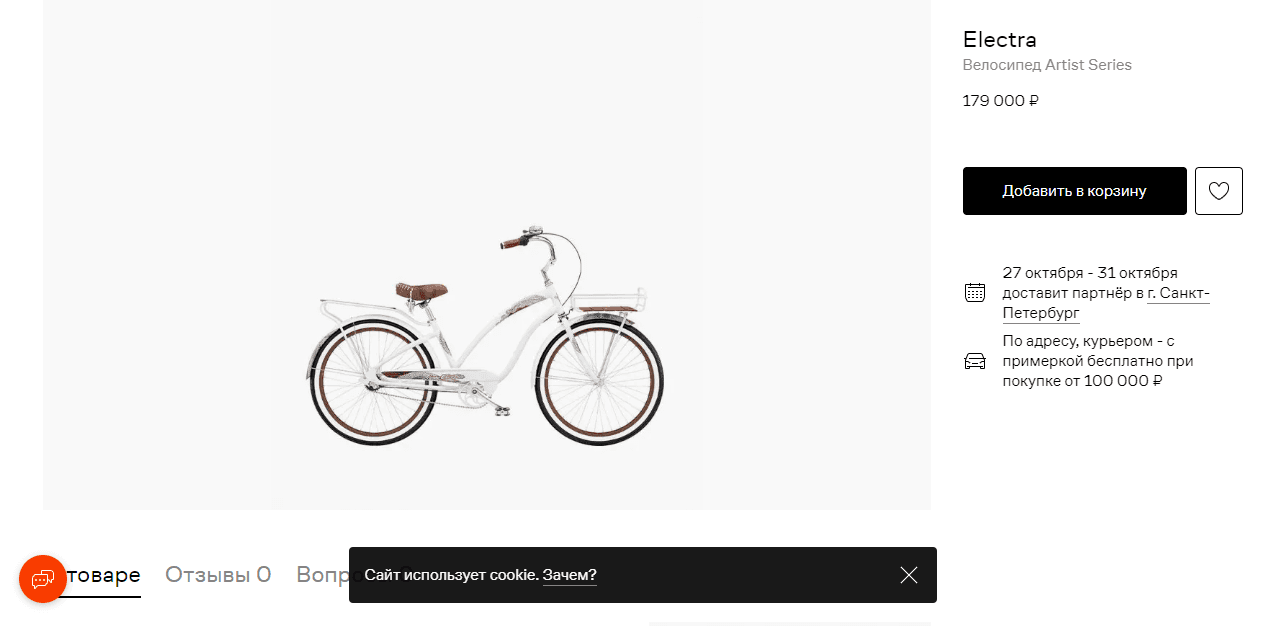
Task: Open the partially hidden Вопросы tab
Action: [322, 575]
